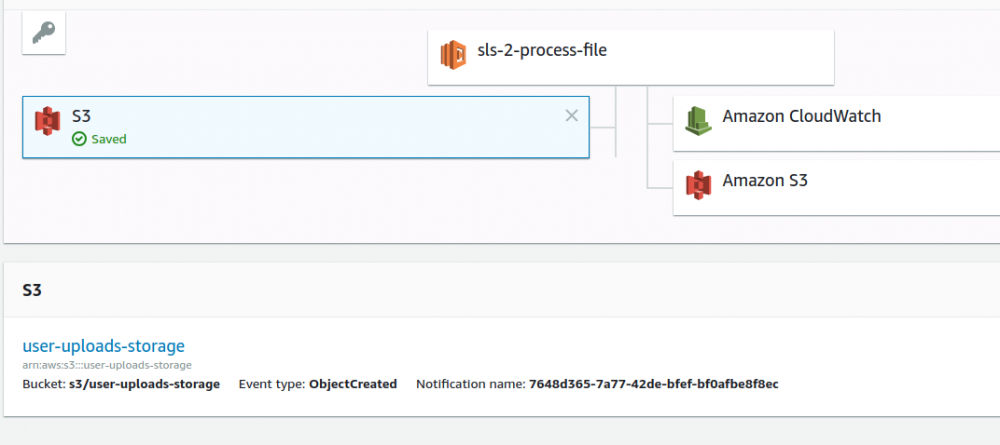1000x445 pixels.
Task: Click the Saved status text
Action: pos(109,139)
